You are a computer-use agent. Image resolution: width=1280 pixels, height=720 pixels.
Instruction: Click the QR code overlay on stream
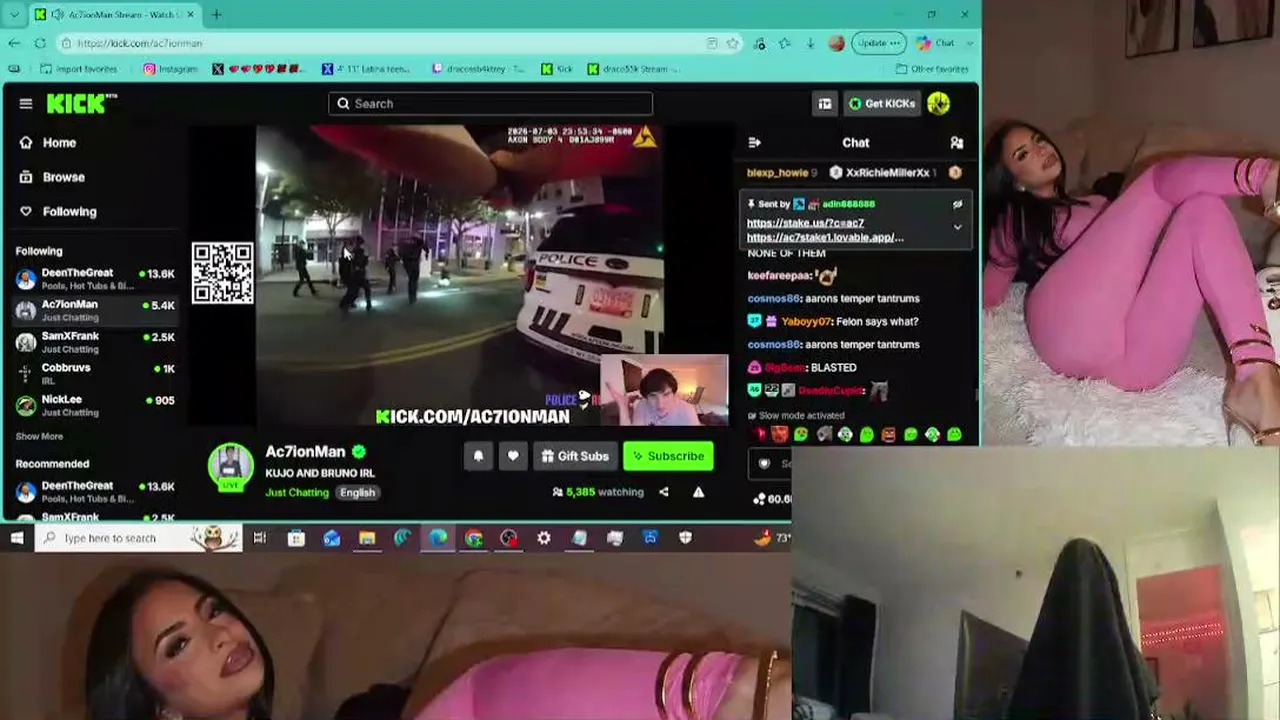tap(222, 273)
